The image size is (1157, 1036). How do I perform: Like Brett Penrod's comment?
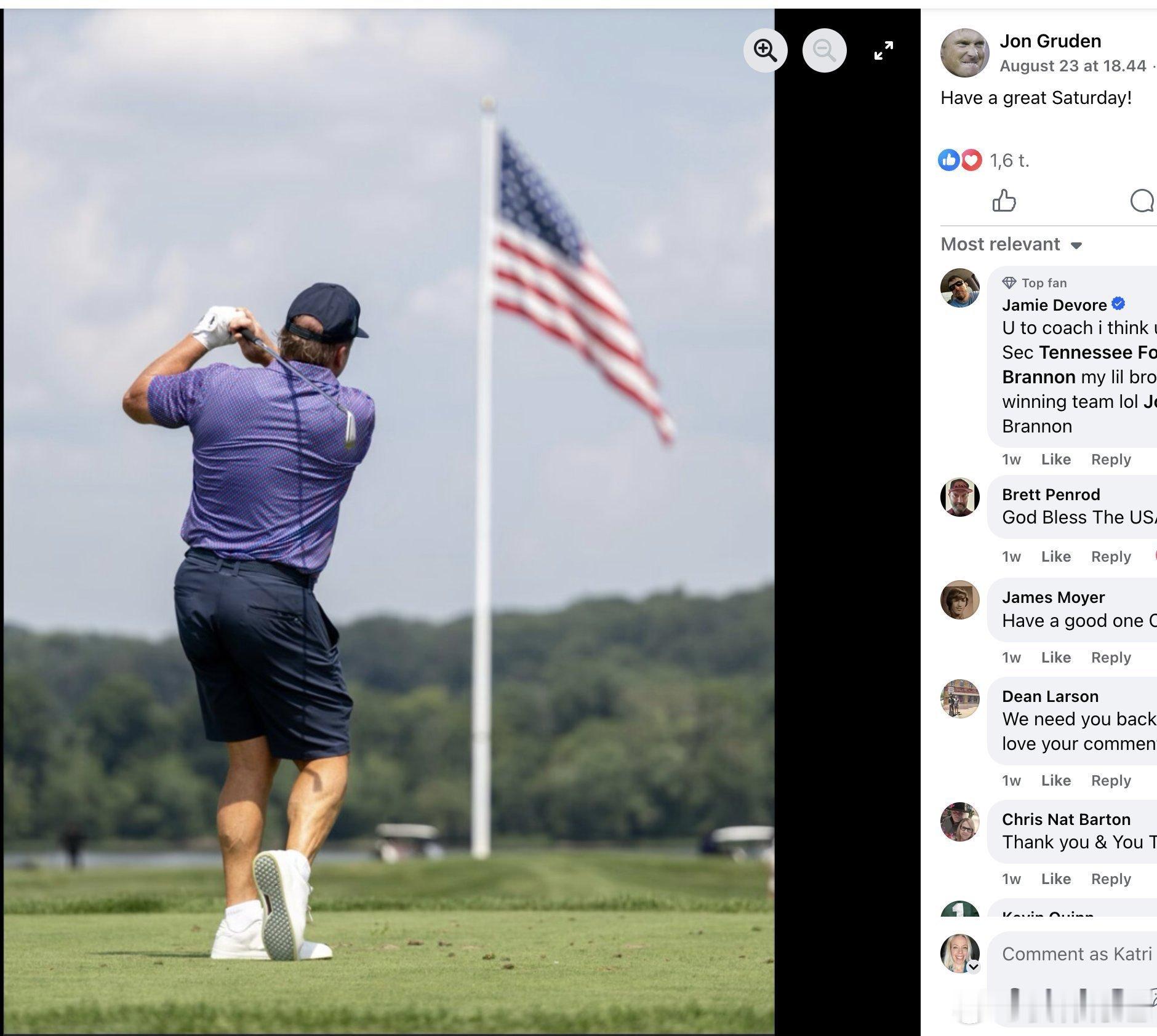pyautogui.click(x=1055, y=557)
